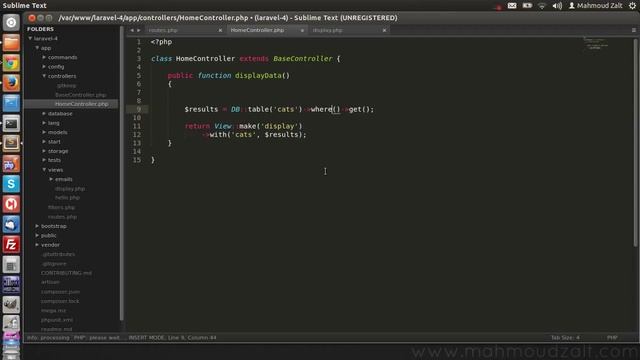This screenshot has height=360, width=640.
Task: Open the blue prompt window dock icon
Action: coord(11,103)
